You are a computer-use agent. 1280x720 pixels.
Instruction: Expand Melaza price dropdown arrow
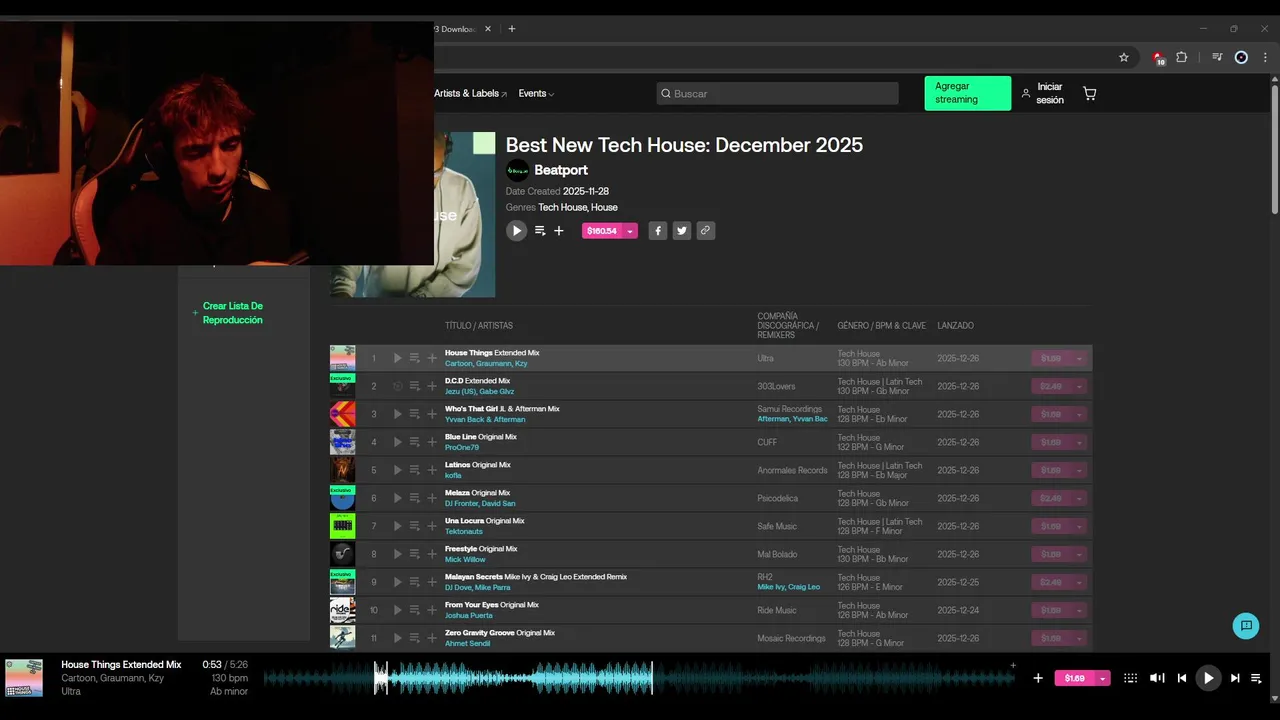click(x=1079, y=498)
